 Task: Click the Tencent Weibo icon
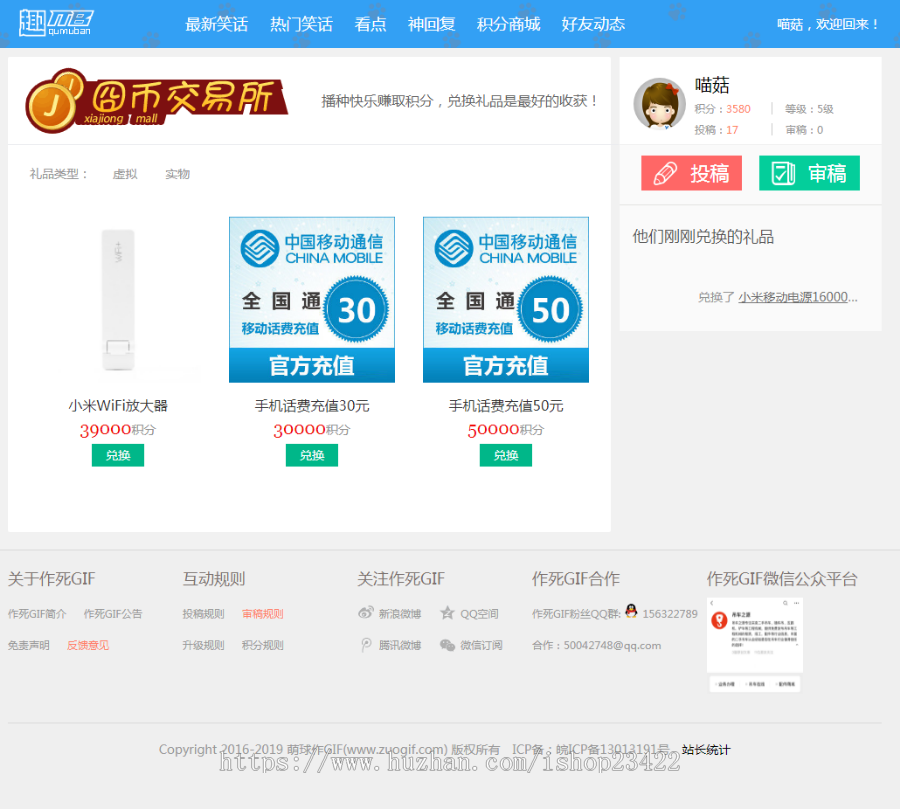click(x=366, y=645)
